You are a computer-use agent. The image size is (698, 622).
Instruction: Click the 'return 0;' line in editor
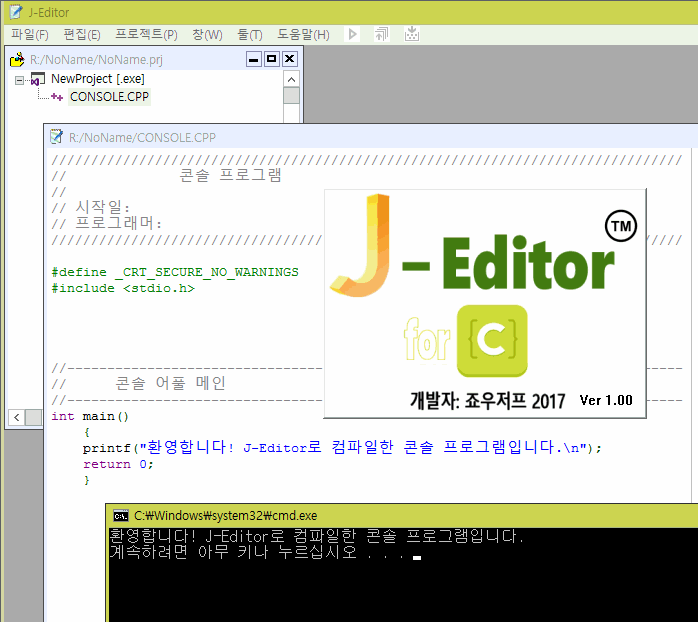118,464
